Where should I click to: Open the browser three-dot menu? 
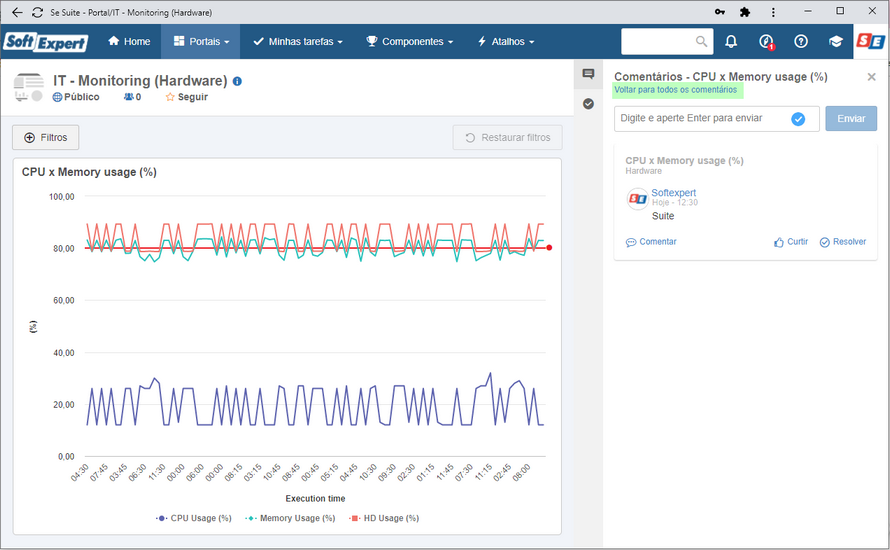coord(773,12)
